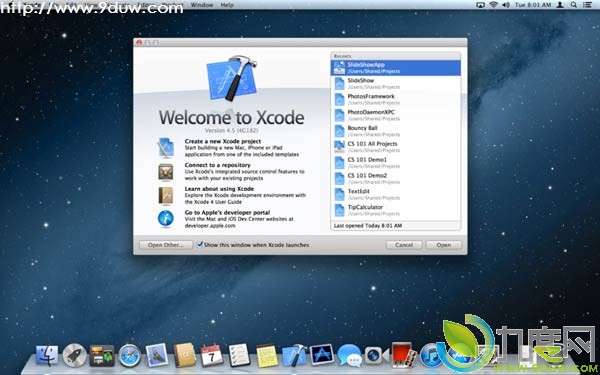Open Mail stamp icon in Dock
Screen dimensions: 600x375
pyautogui.click(x=157, y=355)
